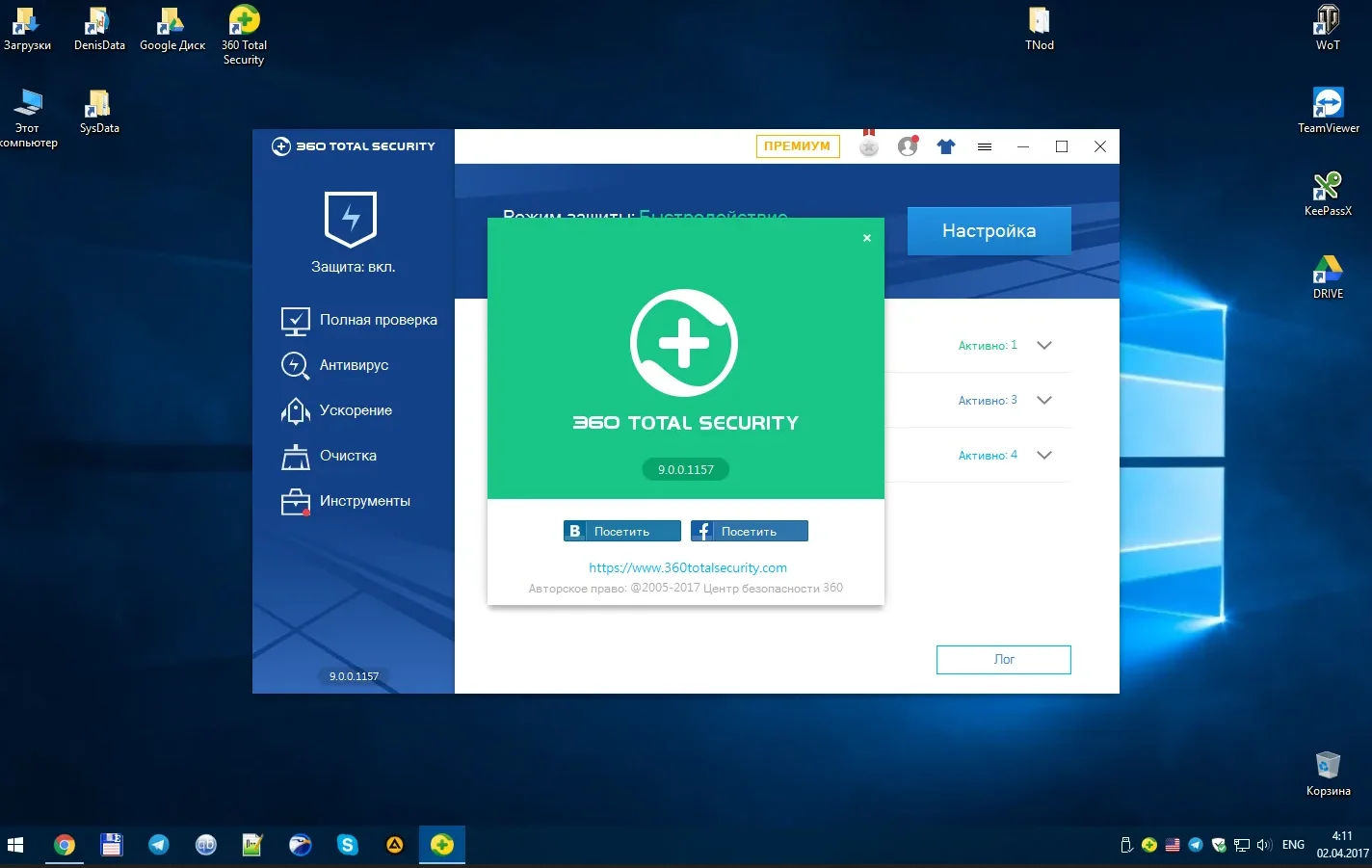This screenshot has width=1372, height=868.
Task: Open network status in system tray
Action: tap(1242, 845)
